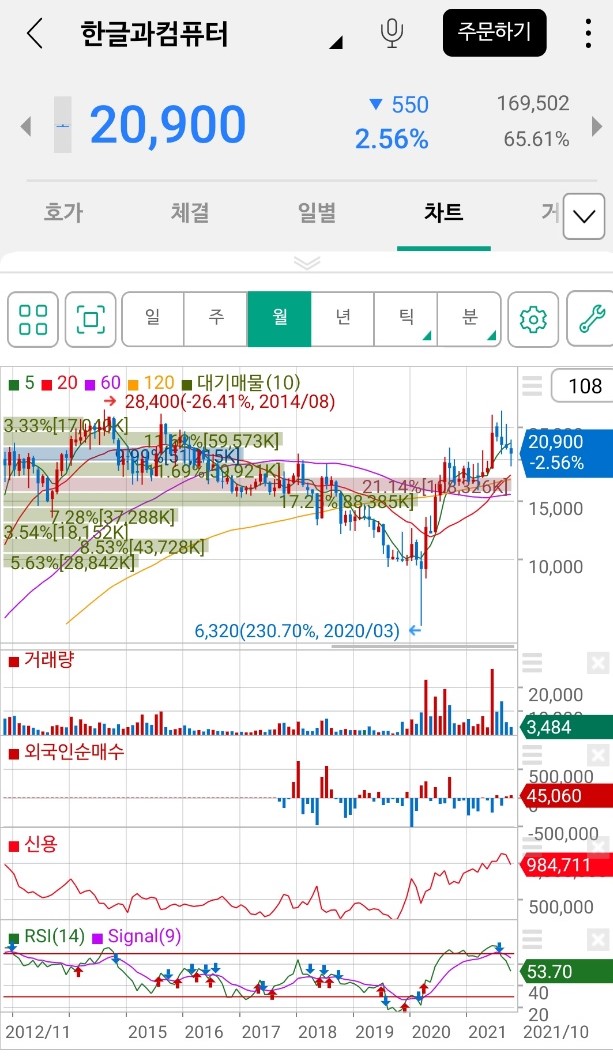Open the 틱 tick period dropdown
Image resolution: width=613 pixels, height=1058 pixels.
coord(406,319)
